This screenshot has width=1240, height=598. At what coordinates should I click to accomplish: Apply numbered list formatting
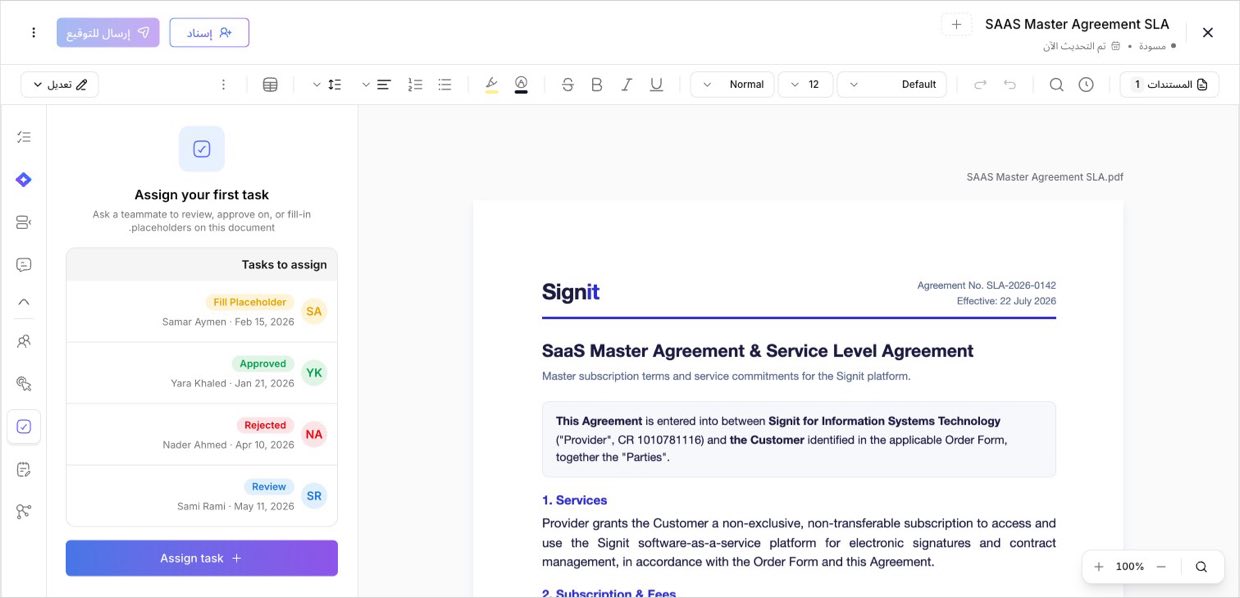416,85
